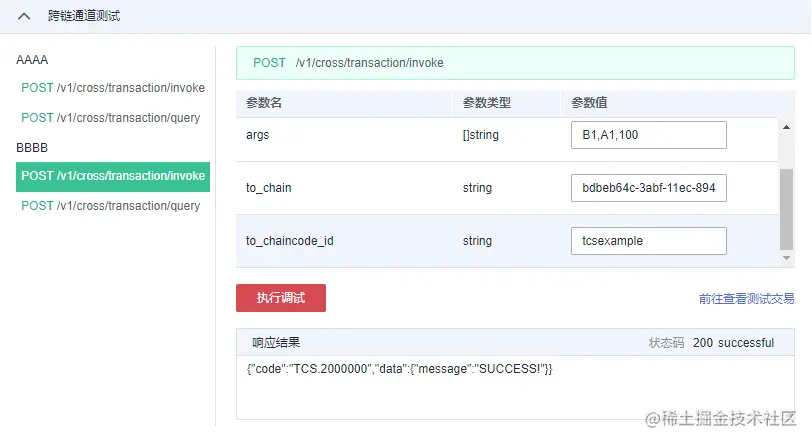This screenshot has width=812, height=443.
Task: Click the parameter table scroll-down arrow
Action: (786, 258)
